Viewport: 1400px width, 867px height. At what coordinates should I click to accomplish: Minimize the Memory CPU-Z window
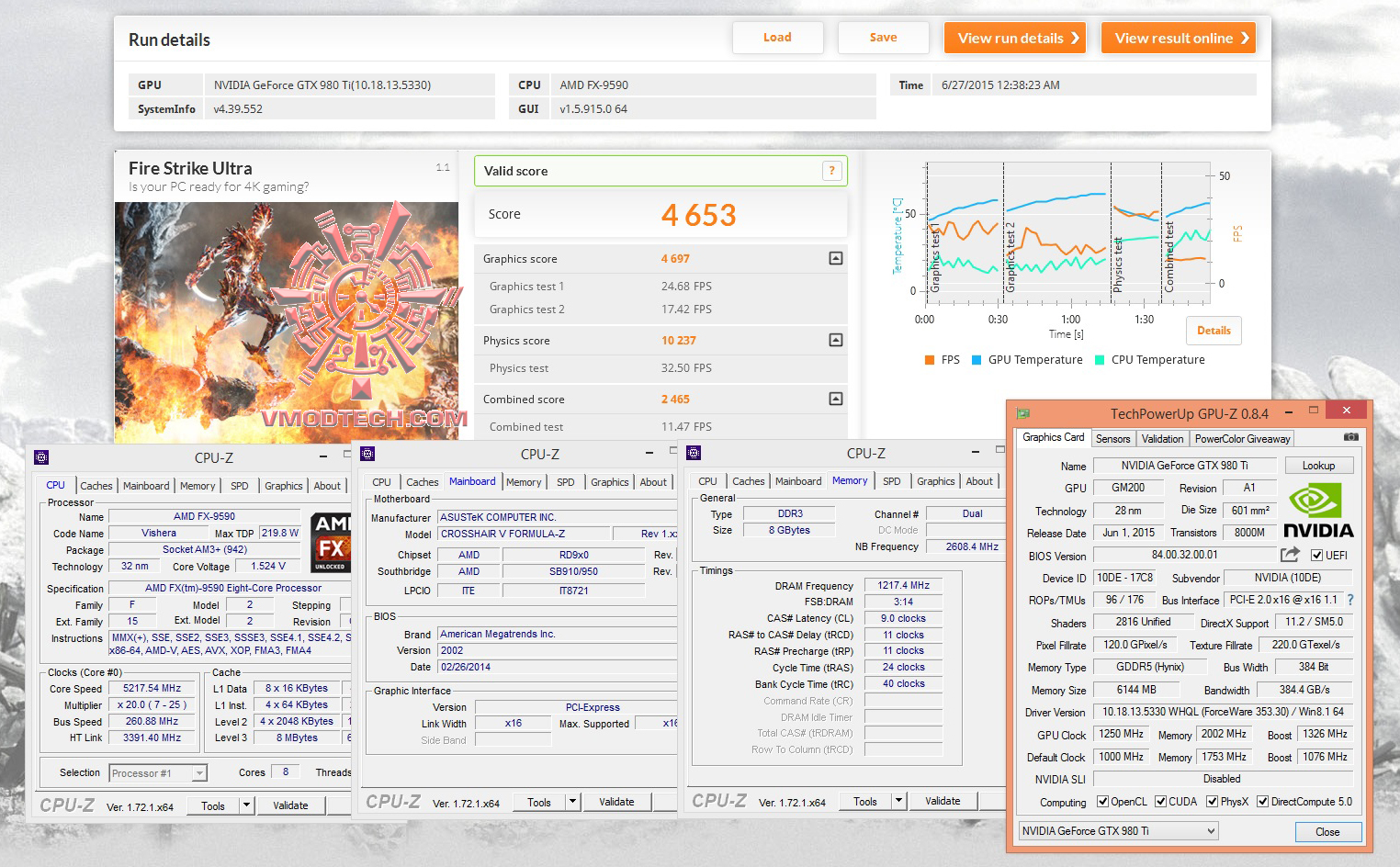(976, 451)
